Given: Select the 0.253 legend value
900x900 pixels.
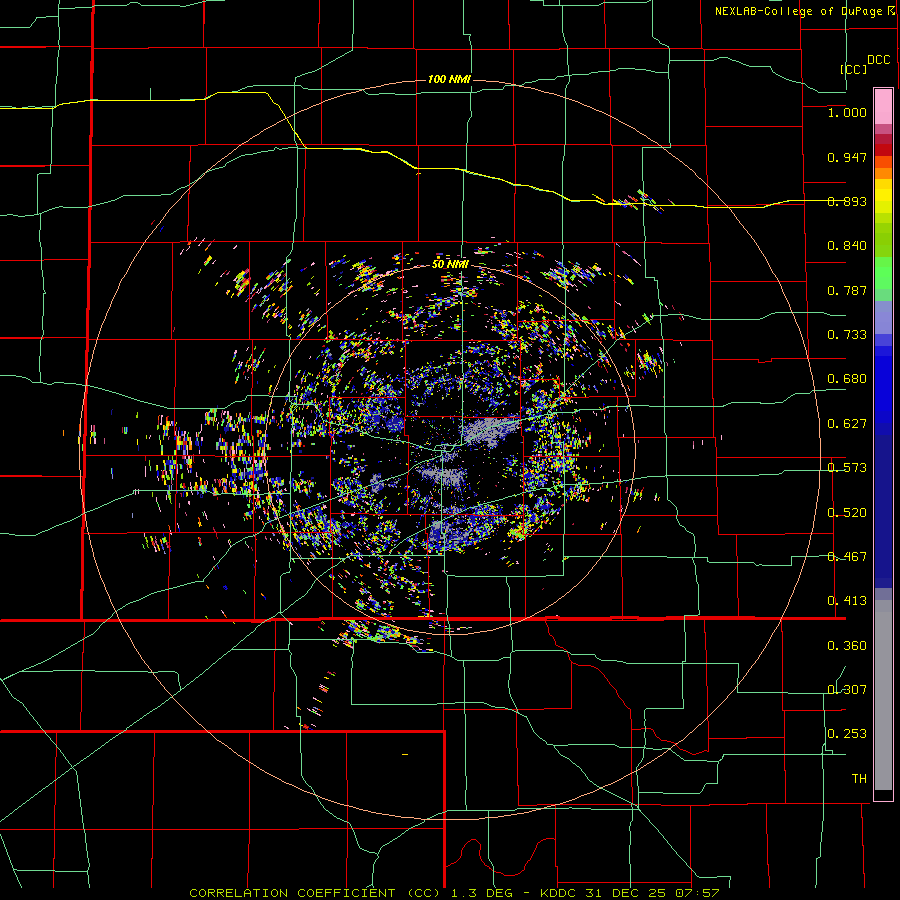Looking at the screenshot, I should coord(847,734).
